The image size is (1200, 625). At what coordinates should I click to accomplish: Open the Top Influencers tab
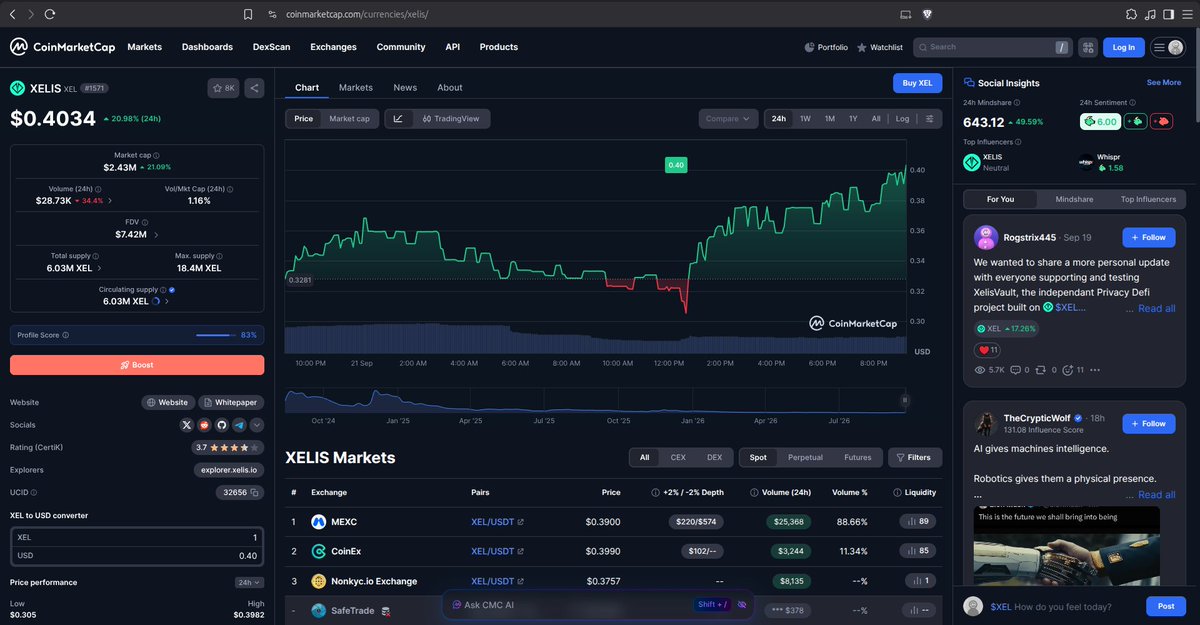pos(1148,199)
